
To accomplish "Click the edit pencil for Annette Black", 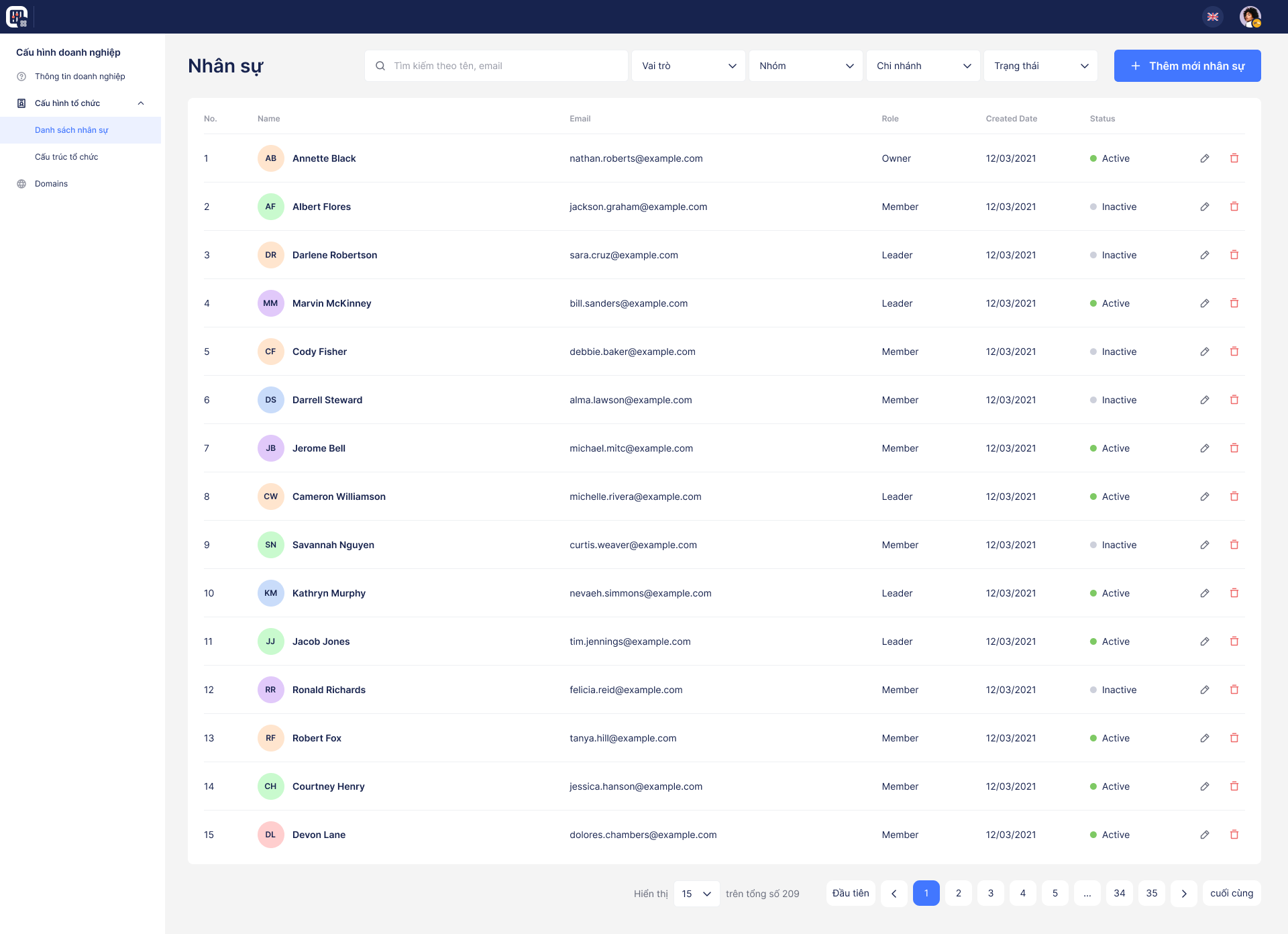I will click(x=1205, y=158).
